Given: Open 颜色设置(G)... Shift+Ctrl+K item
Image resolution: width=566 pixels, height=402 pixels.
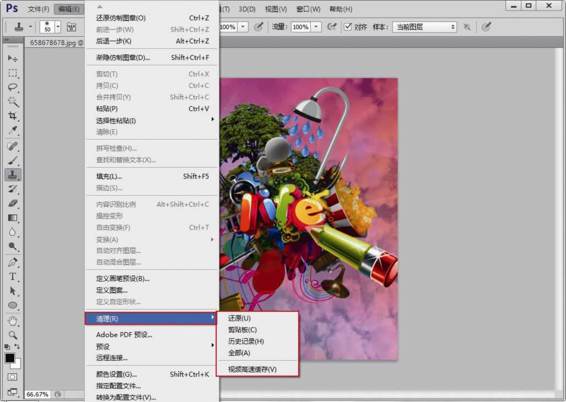Looking at the screenshot, I should (152, 375).
